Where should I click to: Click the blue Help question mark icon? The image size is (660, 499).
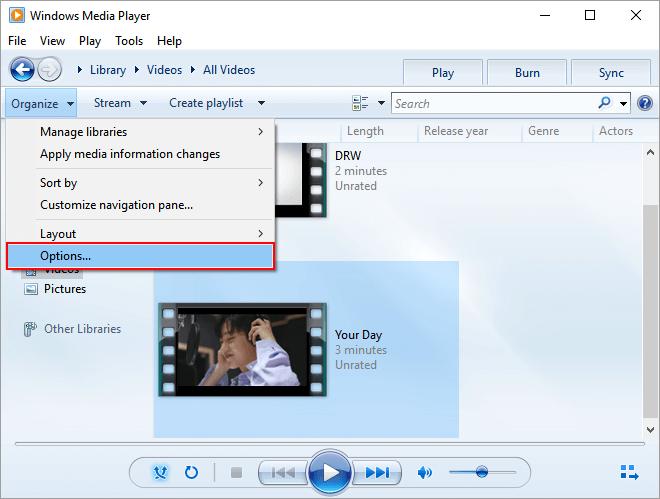coord(645,103)
